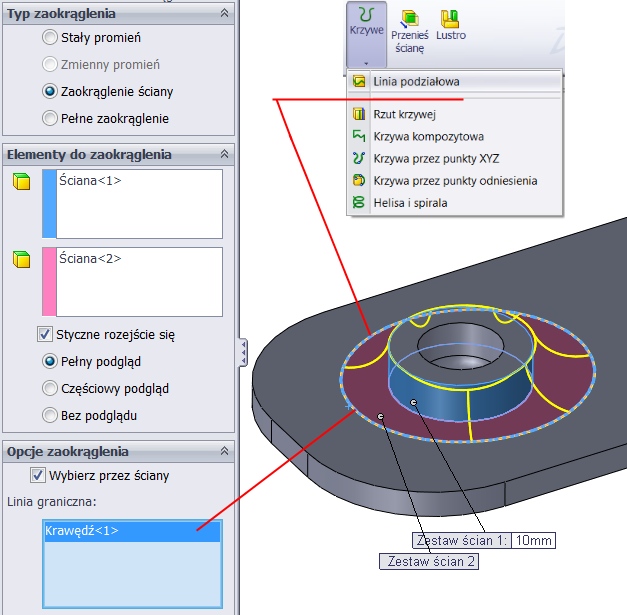
Task: Choose Krzywa przez punkty XYZ entry
Action: pos(455,158)
